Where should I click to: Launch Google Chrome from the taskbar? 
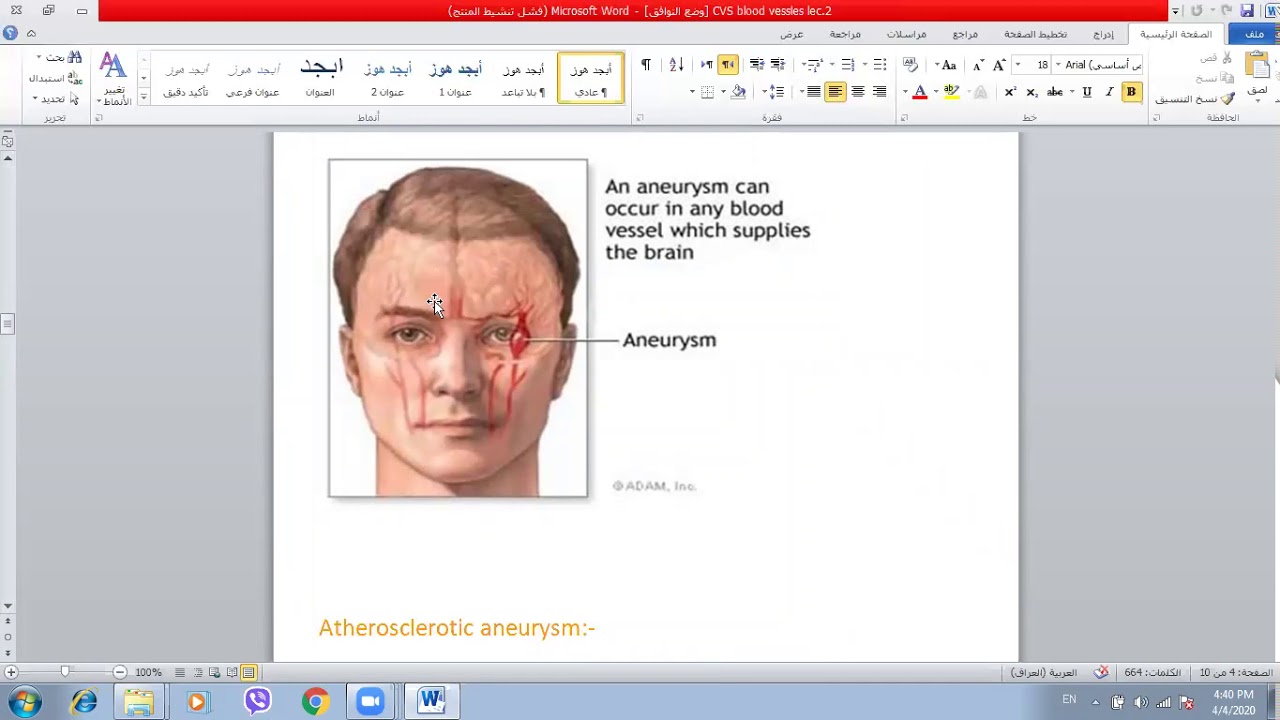[x=315, y=702]
